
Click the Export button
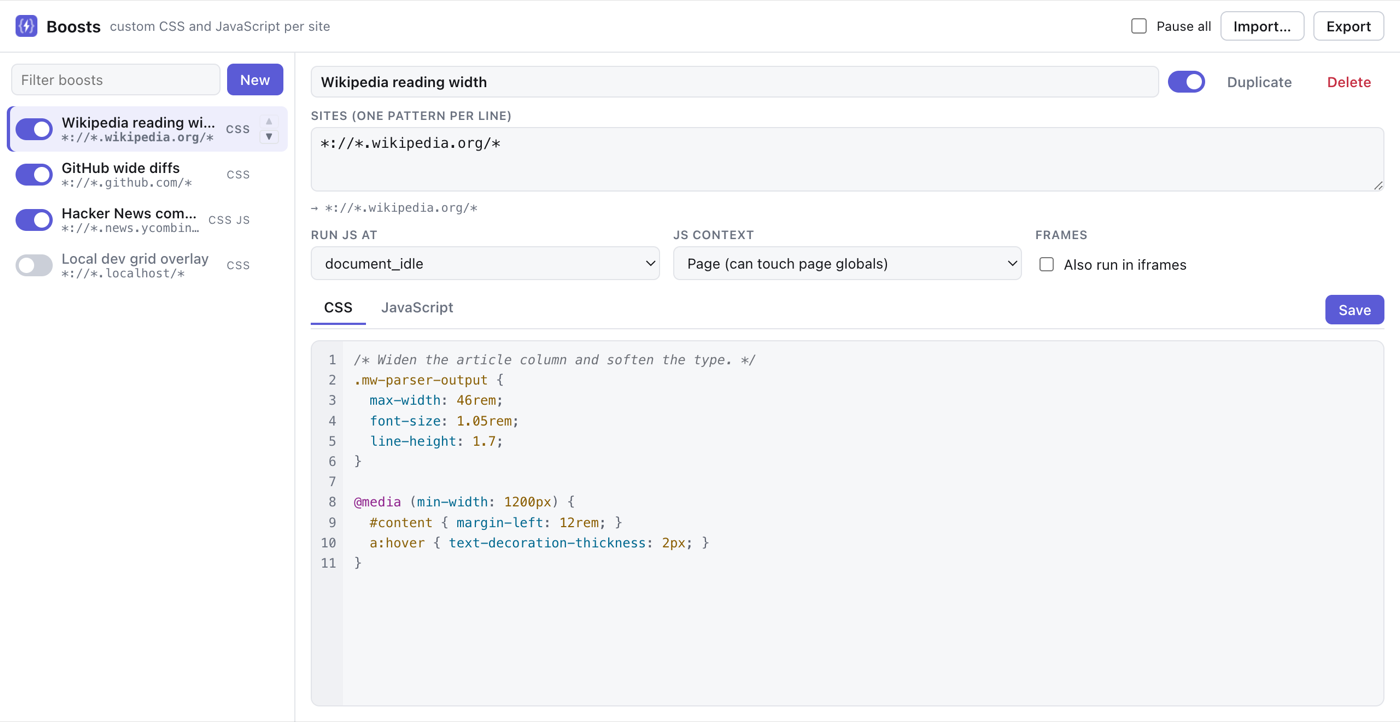pyautogui.click(x=1348, y=26)
